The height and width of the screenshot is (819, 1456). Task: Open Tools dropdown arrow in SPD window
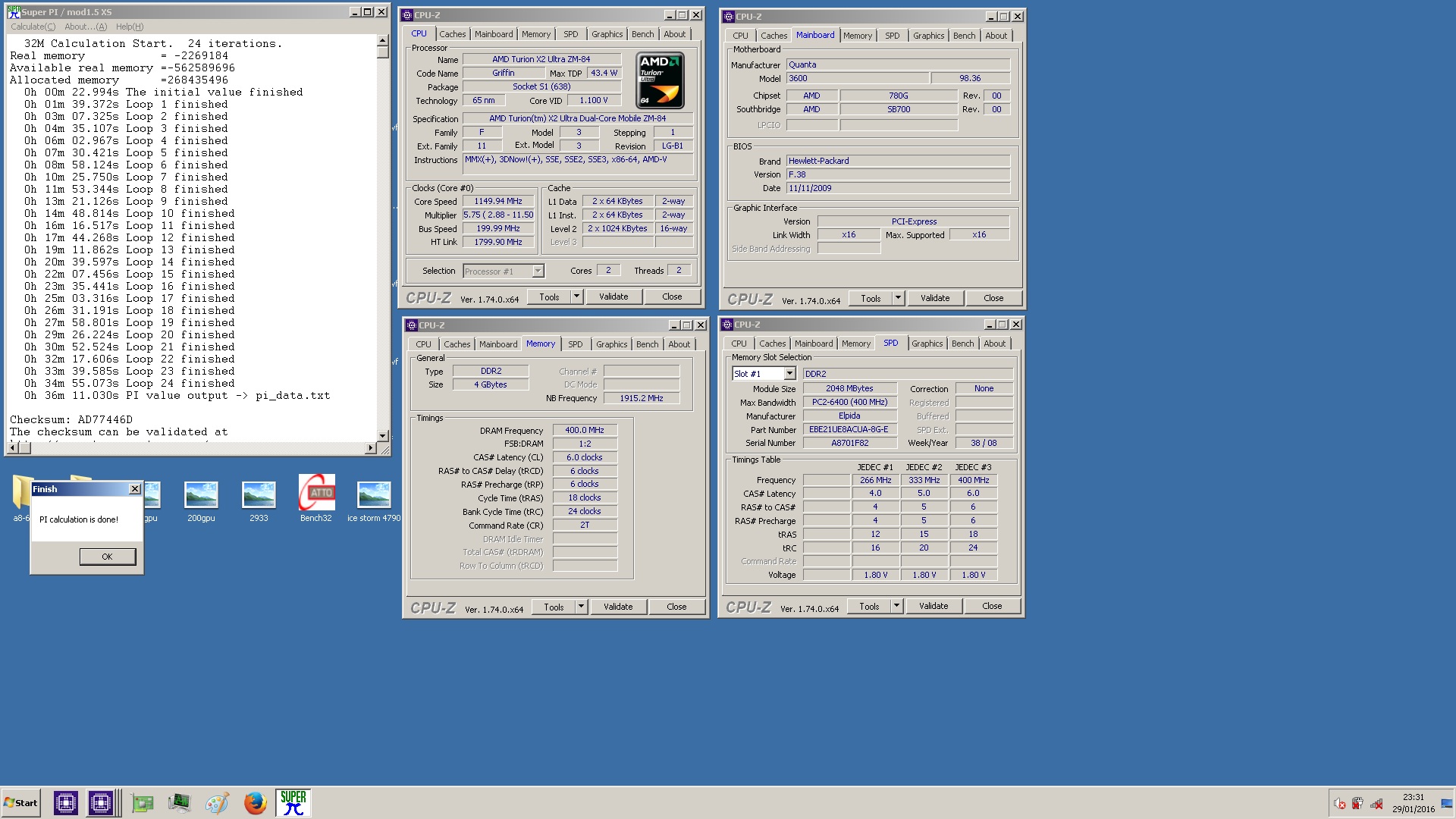coord(897,606)
